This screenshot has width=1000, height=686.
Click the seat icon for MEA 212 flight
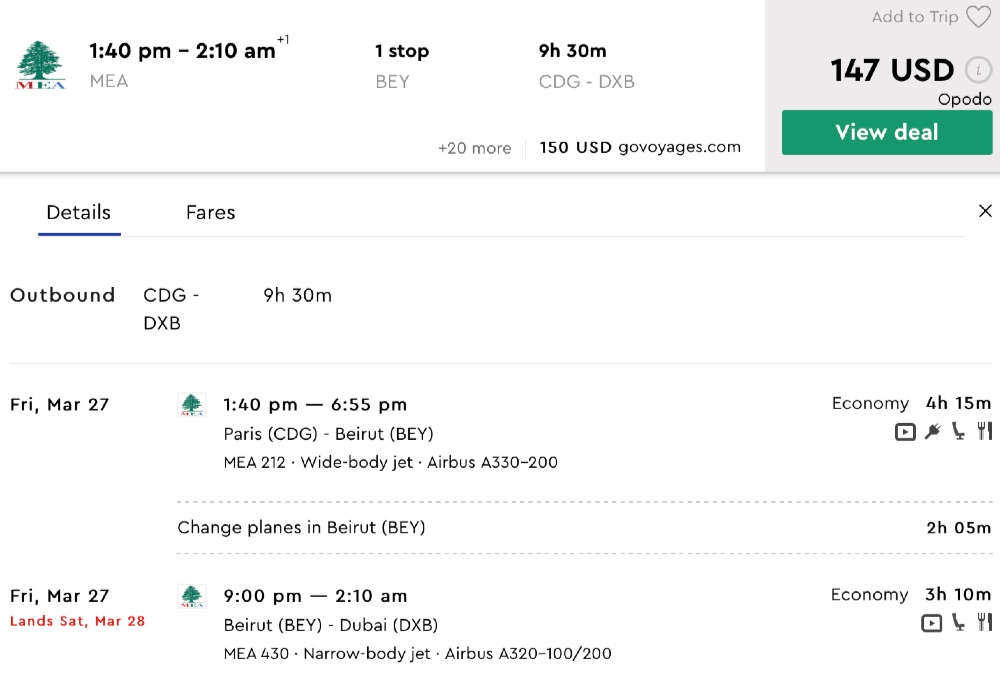click(x=959, y=432)
